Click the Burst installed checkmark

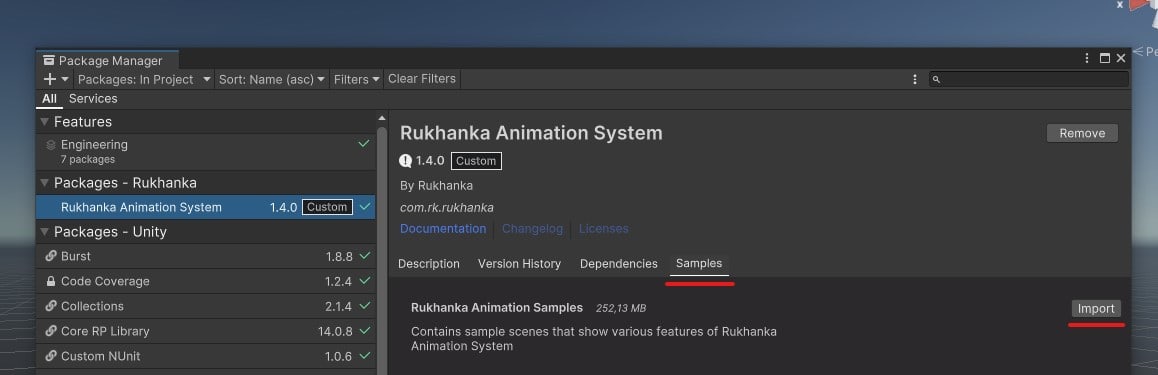(364, 256)
